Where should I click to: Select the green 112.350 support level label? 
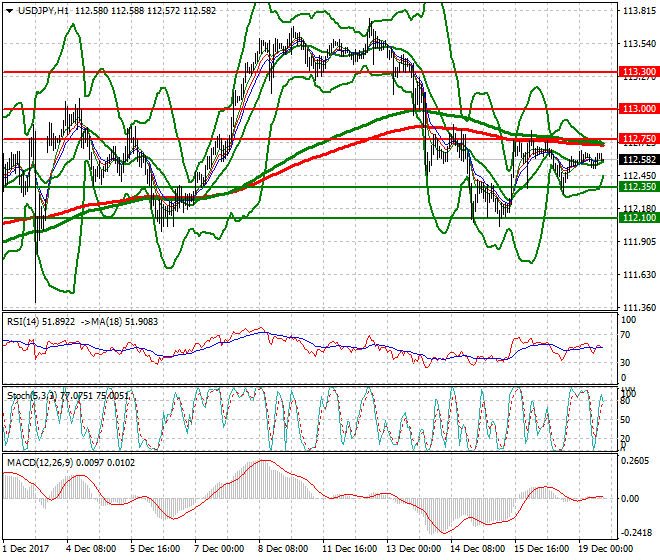(x=638, y=187)
